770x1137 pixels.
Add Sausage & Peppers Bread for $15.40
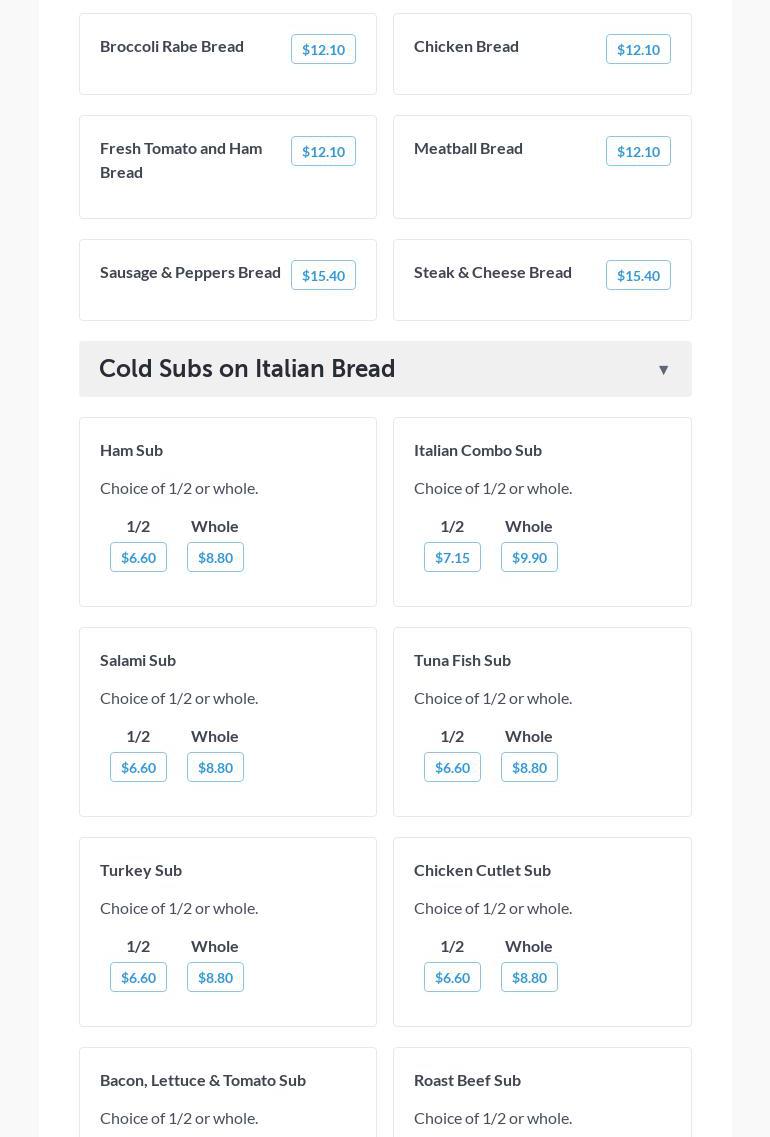click(323, 275)
